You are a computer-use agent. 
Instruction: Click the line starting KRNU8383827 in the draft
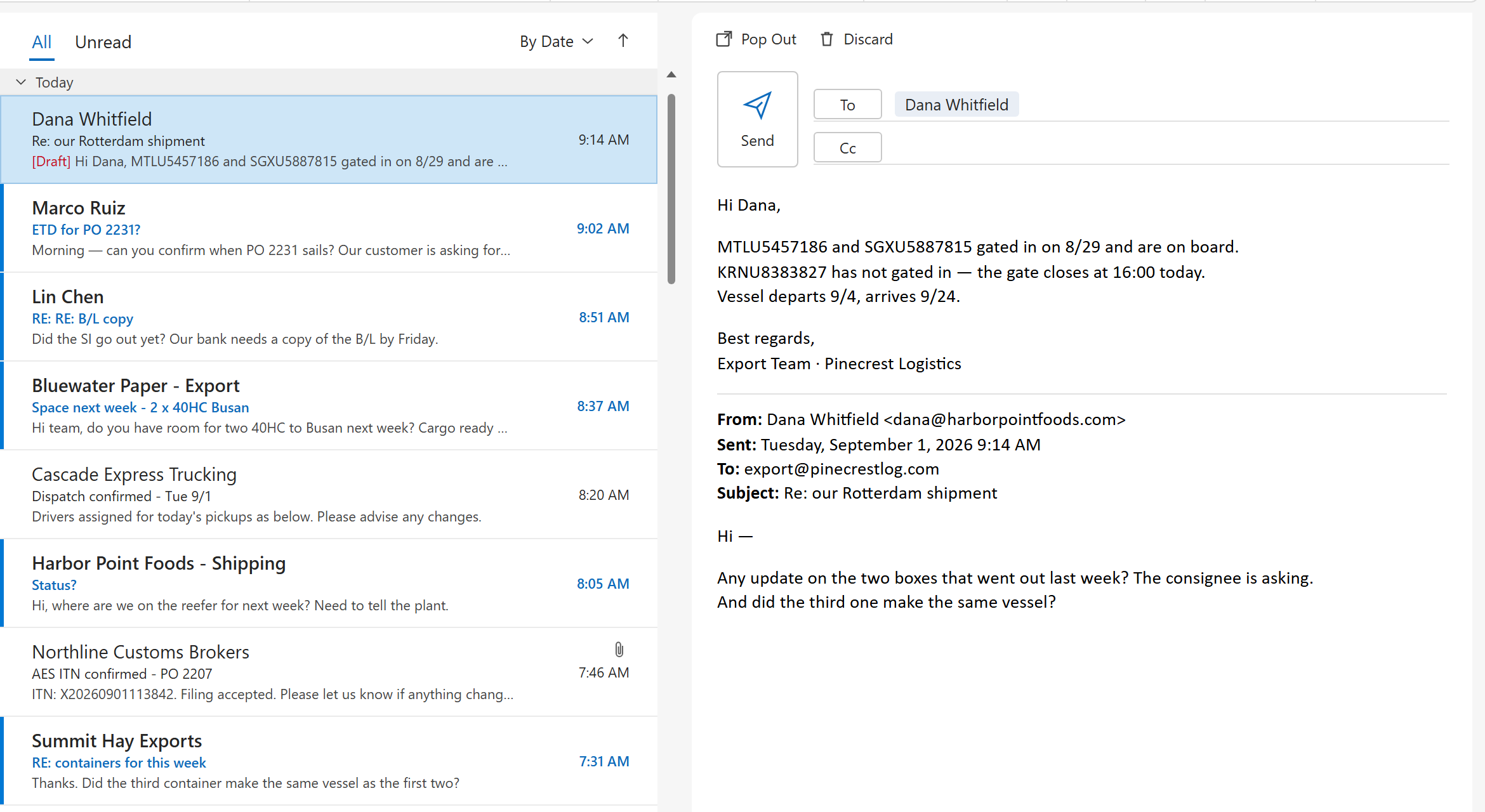(961, 272)
